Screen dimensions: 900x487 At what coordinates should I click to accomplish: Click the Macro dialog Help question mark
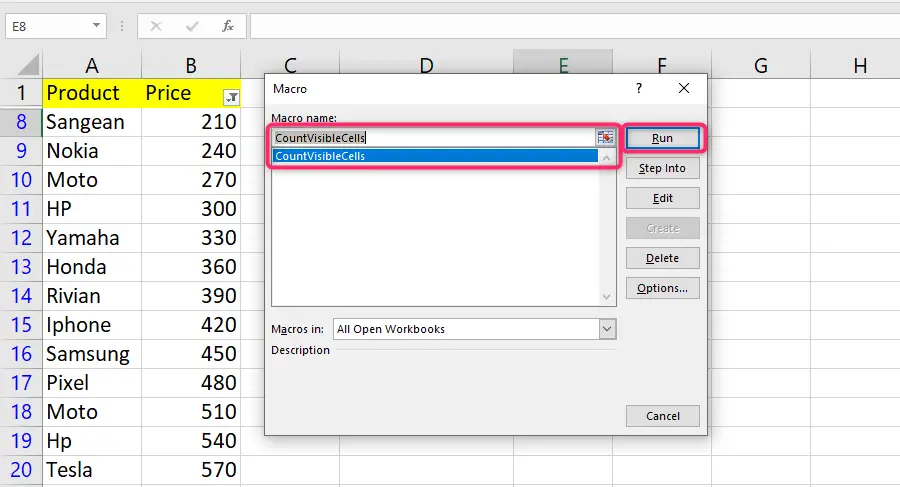[639, 89]
